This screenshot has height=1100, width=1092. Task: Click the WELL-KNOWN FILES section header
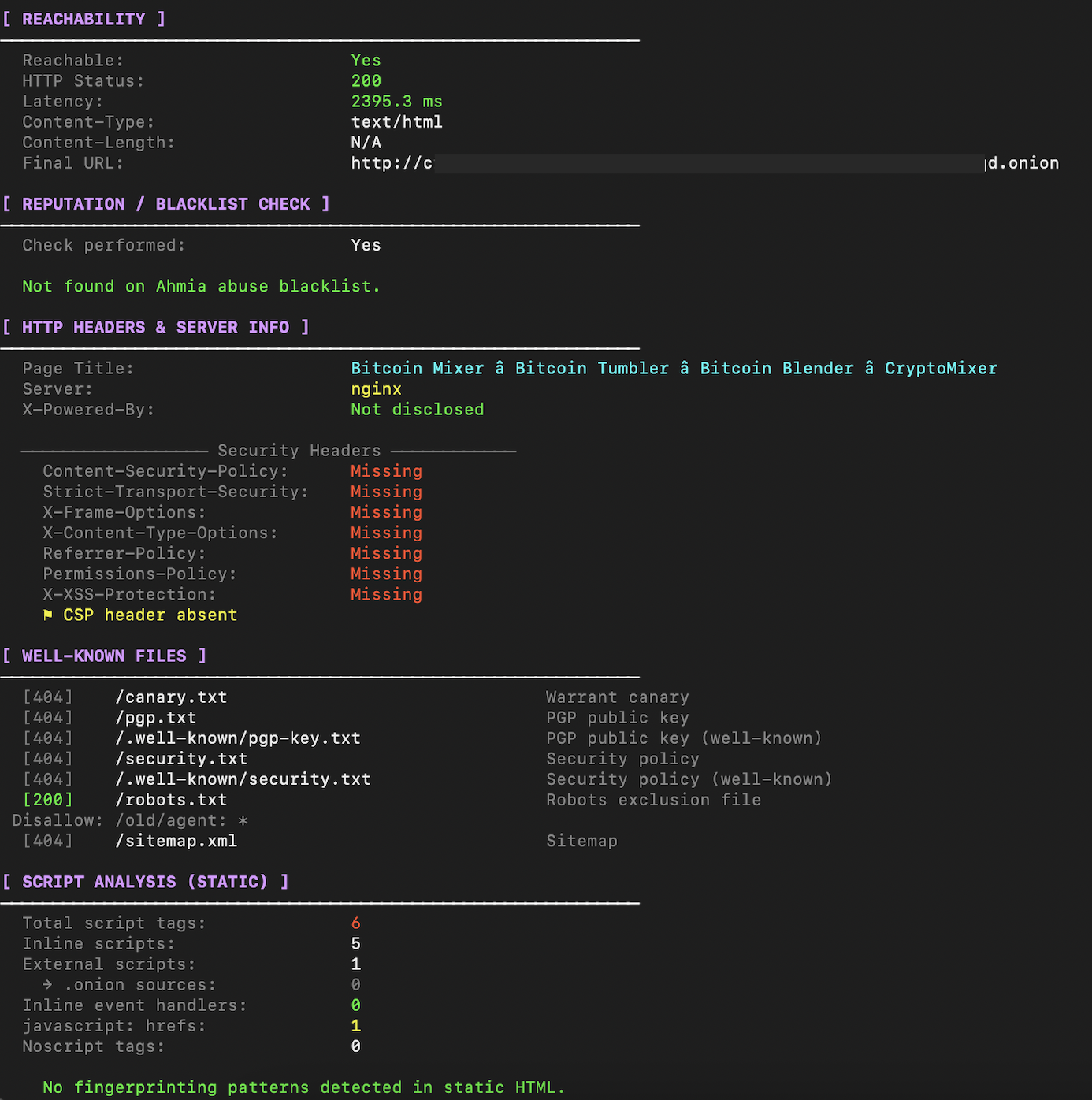click(105, 656)
